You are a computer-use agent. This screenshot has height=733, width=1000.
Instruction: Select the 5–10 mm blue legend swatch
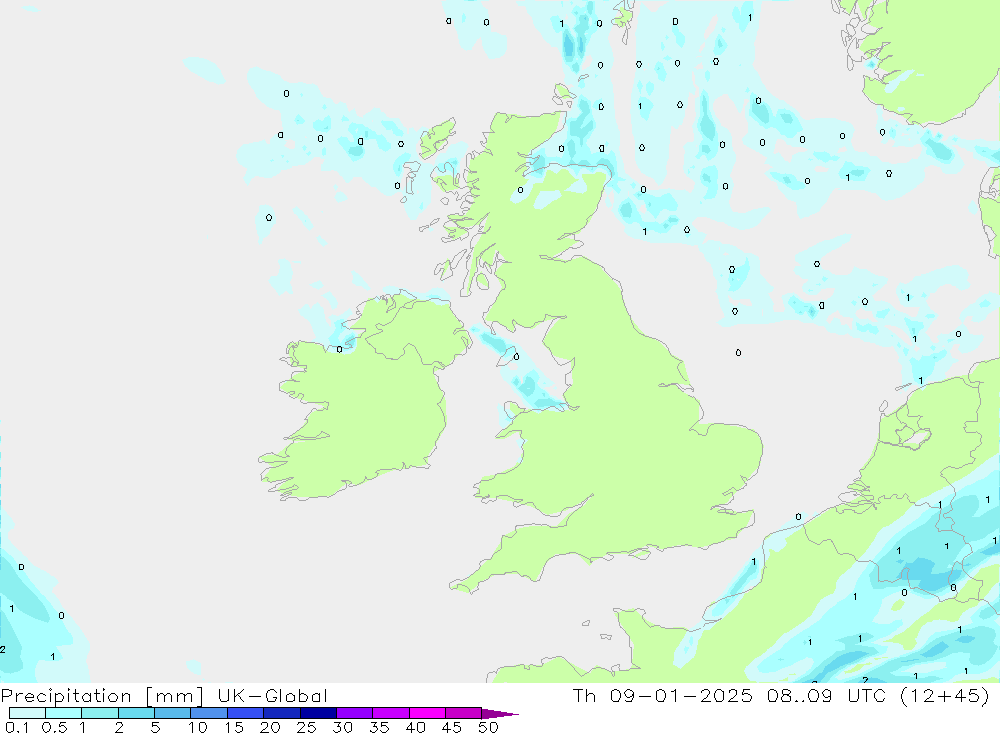click(x=172, y=713)
